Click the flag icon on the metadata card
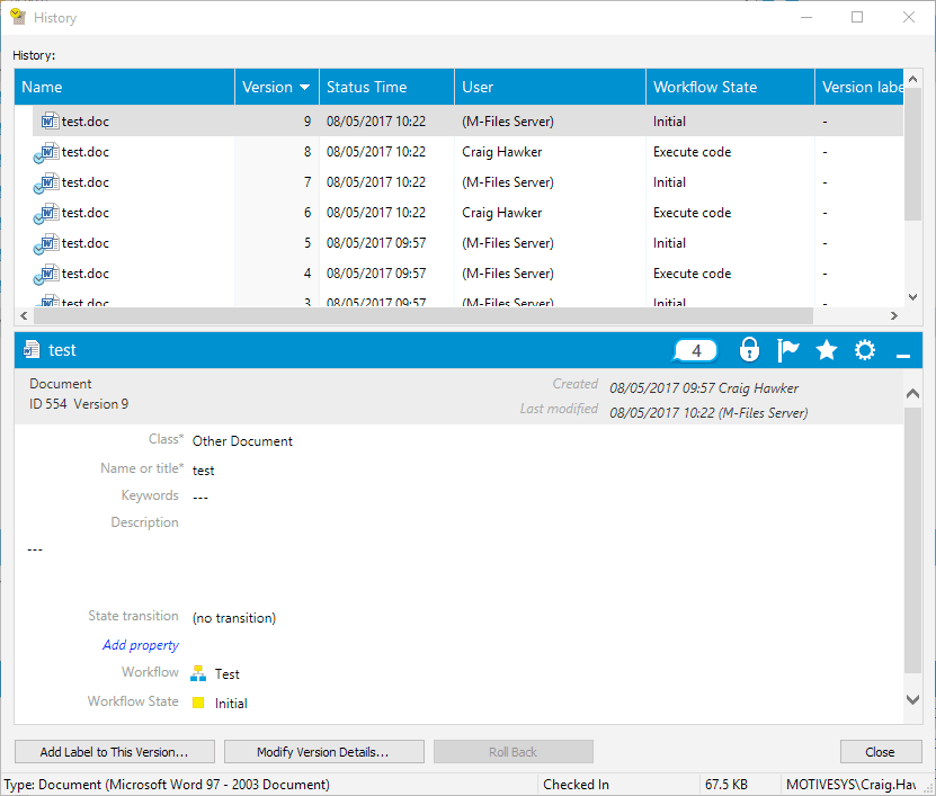The height and width of the screenshot is (796, 936). tap(788, 350)
